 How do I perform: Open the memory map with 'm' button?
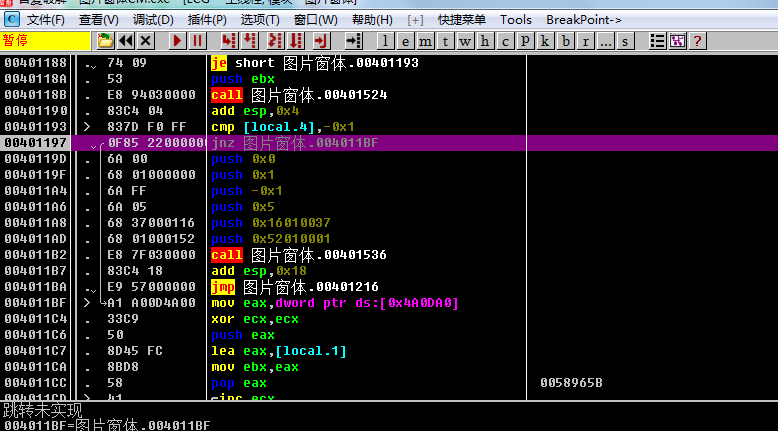tap(426, 41)
